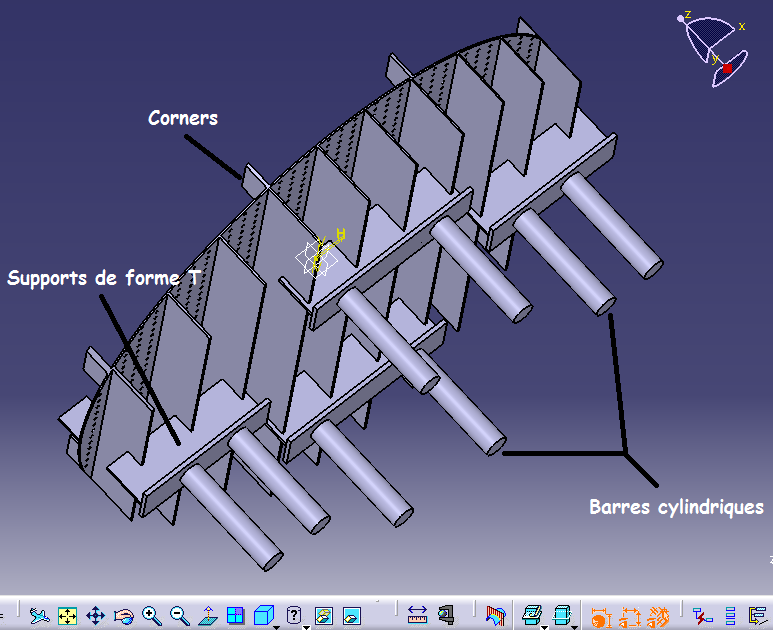773x630 pixels.
Task: Click the Hide/Show icon
Action: pyautogui.click(x=324, y=616)
